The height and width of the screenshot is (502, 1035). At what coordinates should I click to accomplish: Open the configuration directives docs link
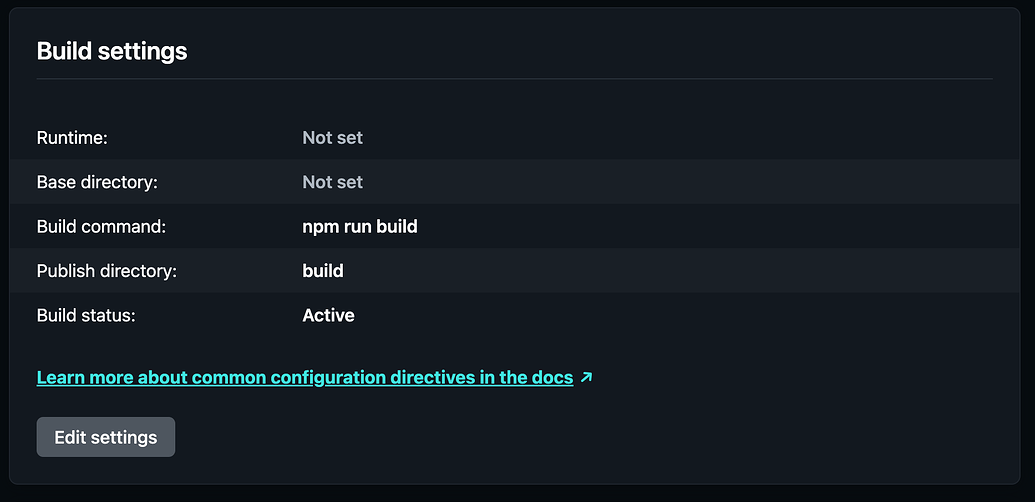coord(304,378)
